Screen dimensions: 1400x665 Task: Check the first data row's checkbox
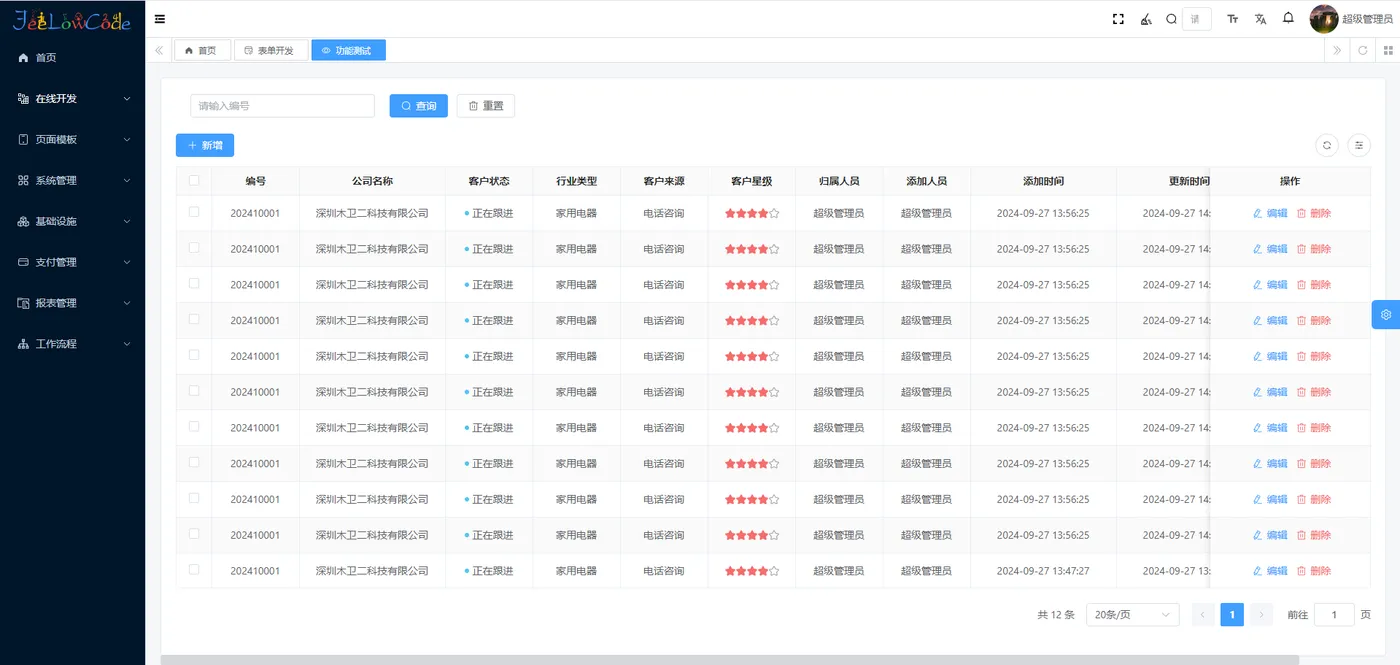point(193,212)
